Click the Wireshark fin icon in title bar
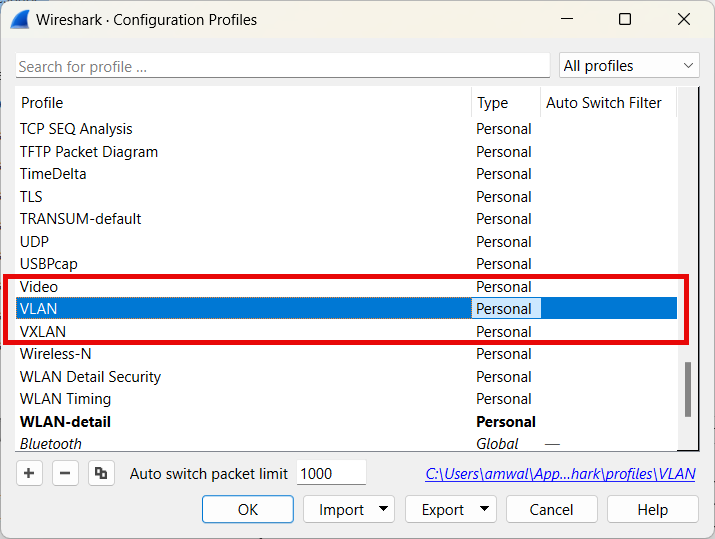The image size is (715, 539). (x=19, y=19)
